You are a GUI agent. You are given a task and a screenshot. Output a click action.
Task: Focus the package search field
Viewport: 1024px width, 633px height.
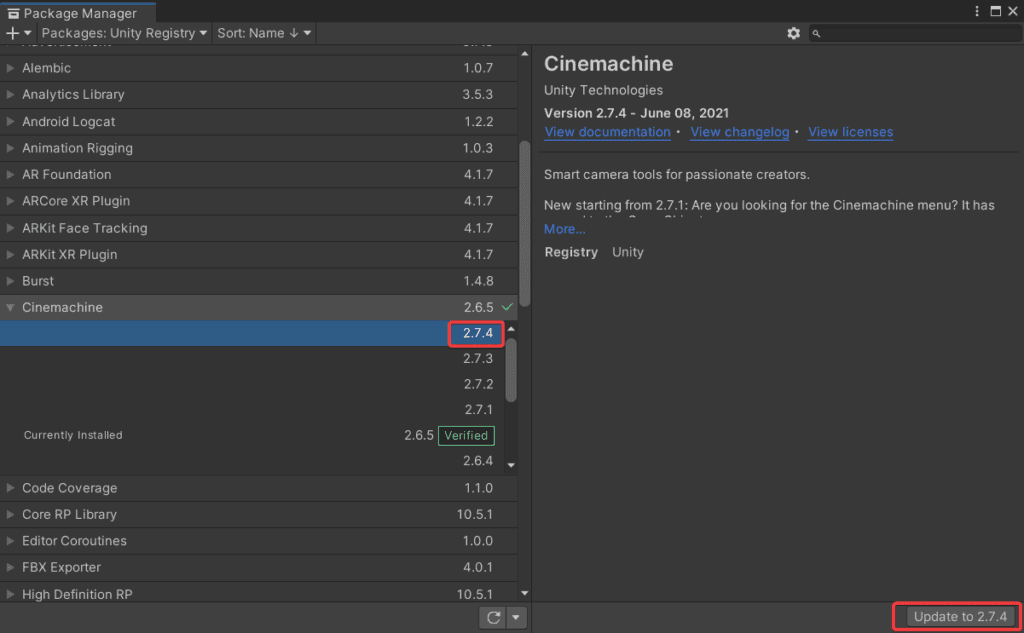tap(915, 33)
